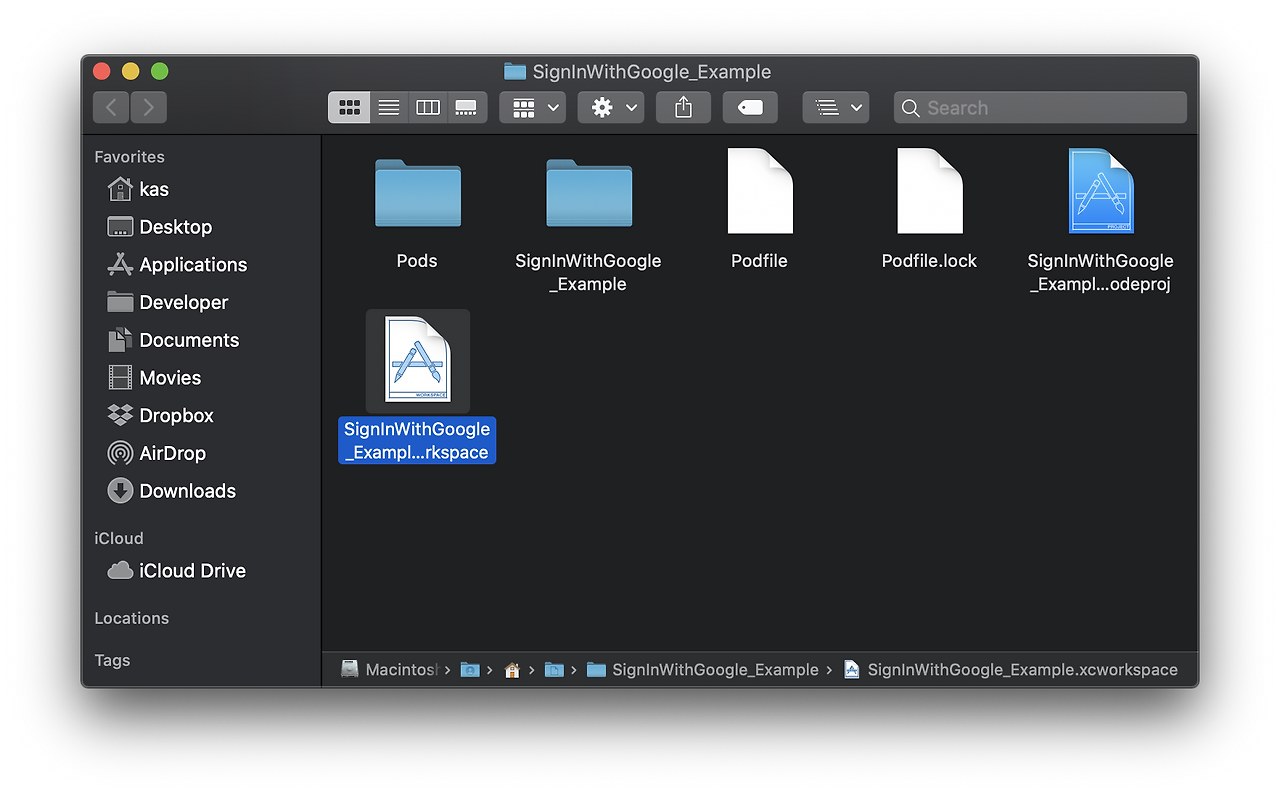This screenshot has height=795, width=1280.
Task: Click the highlighted SignInWithGoogle_Exampl...rkspace name label
Action: pyautogui.click(x=417, y=441)
